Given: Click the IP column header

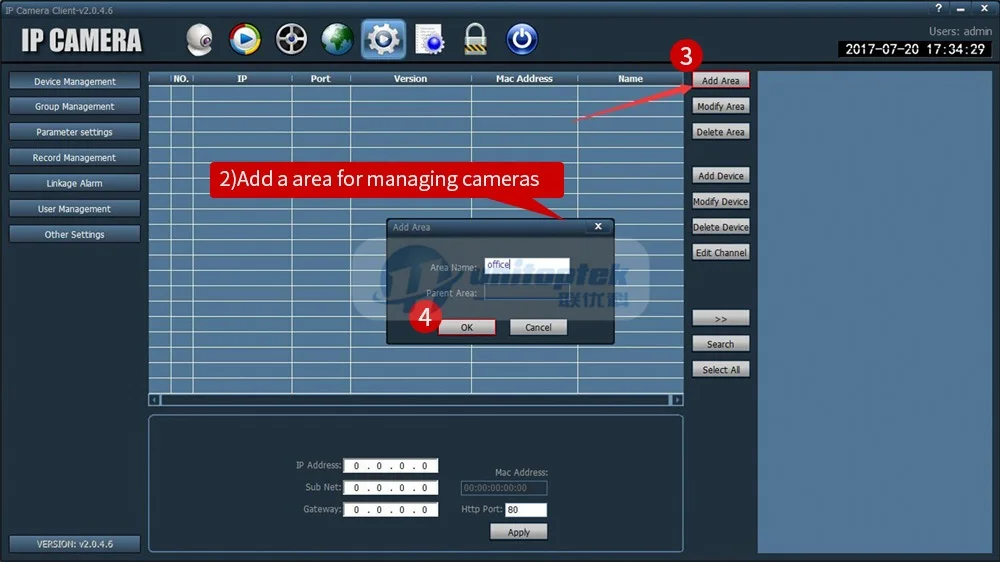Looking at the screenshot, I should (242, 78).
